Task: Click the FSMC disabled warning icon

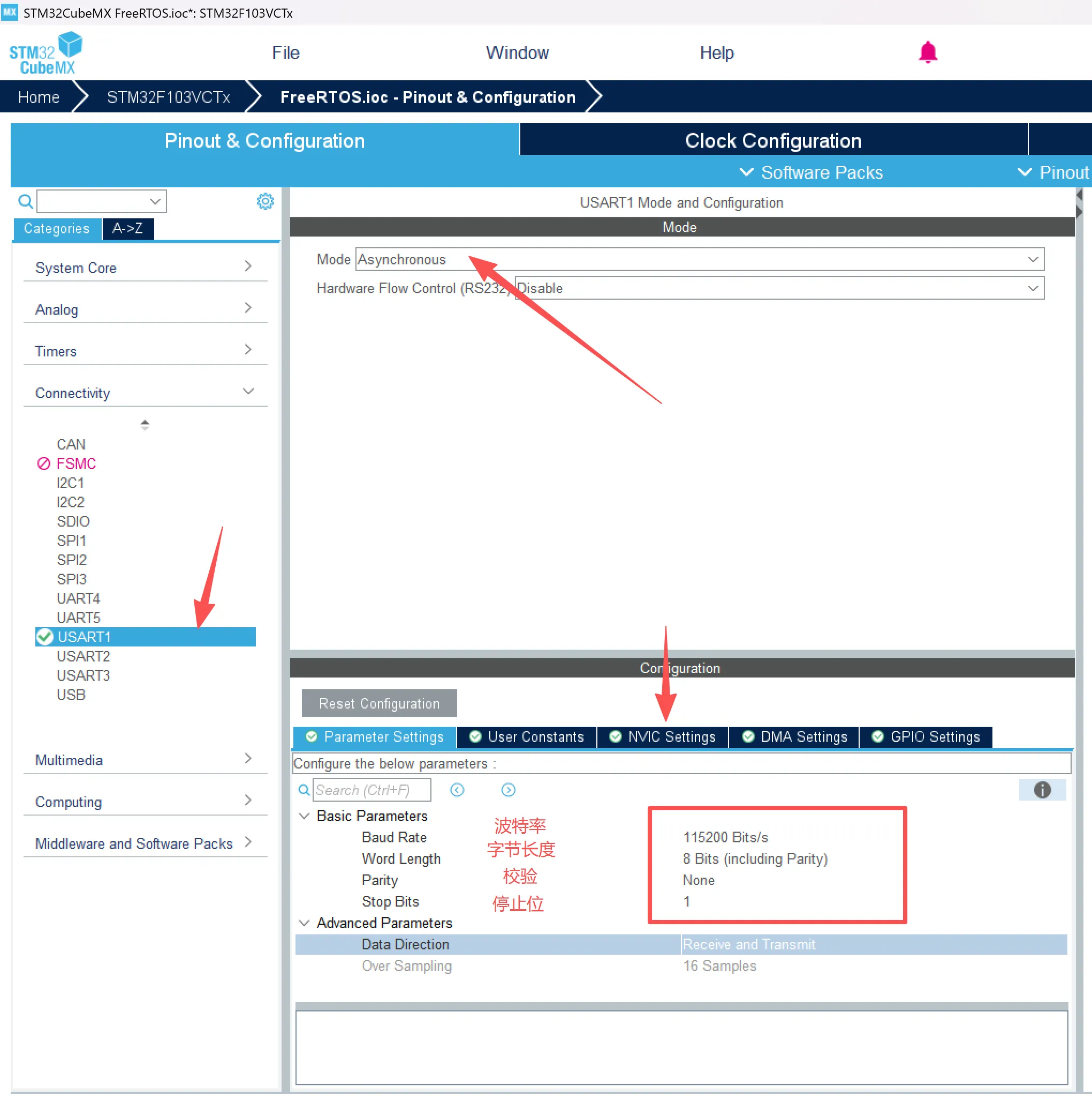Action: [x=44, y=463]
